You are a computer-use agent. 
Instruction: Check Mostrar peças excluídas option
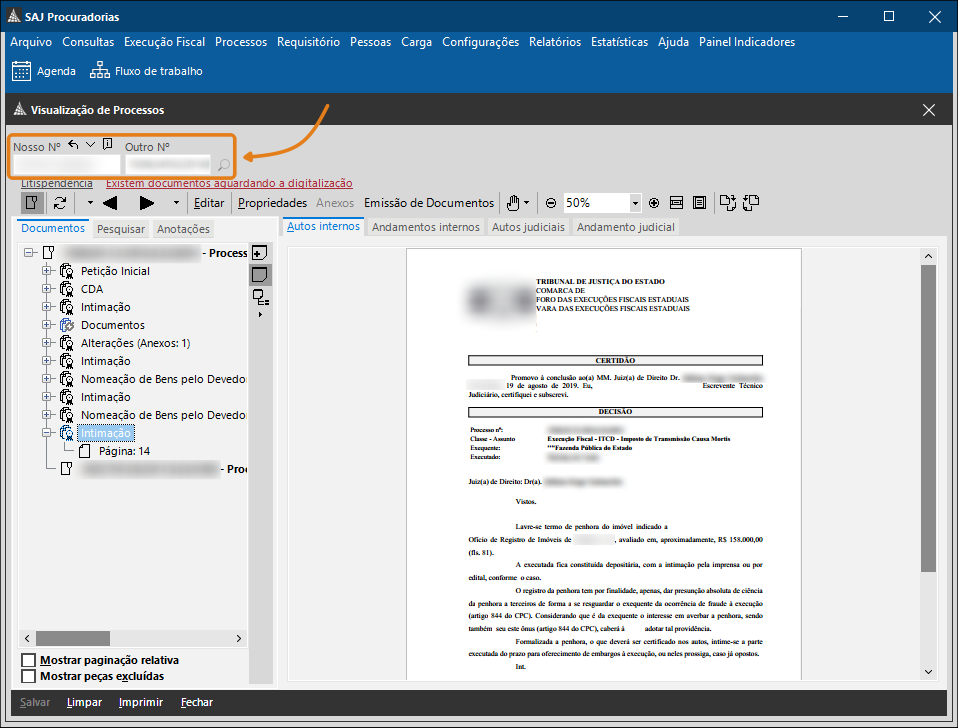(29, 677)
